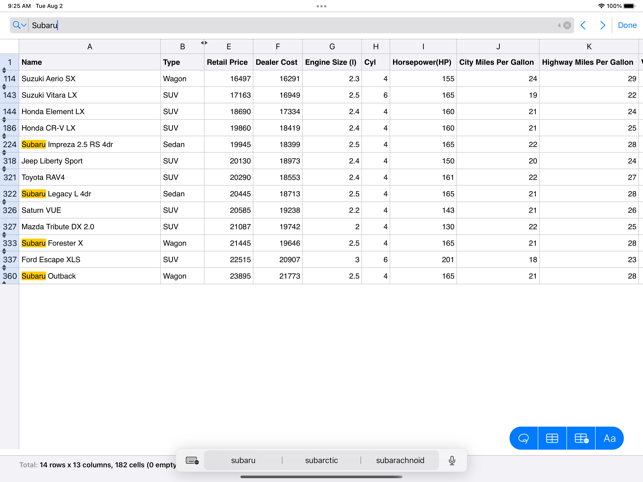Toggle the keyboard icon in suggestion bar
The width and height of the screenshot is (643, 482).
pyautogui.click(x=192, y=460)
